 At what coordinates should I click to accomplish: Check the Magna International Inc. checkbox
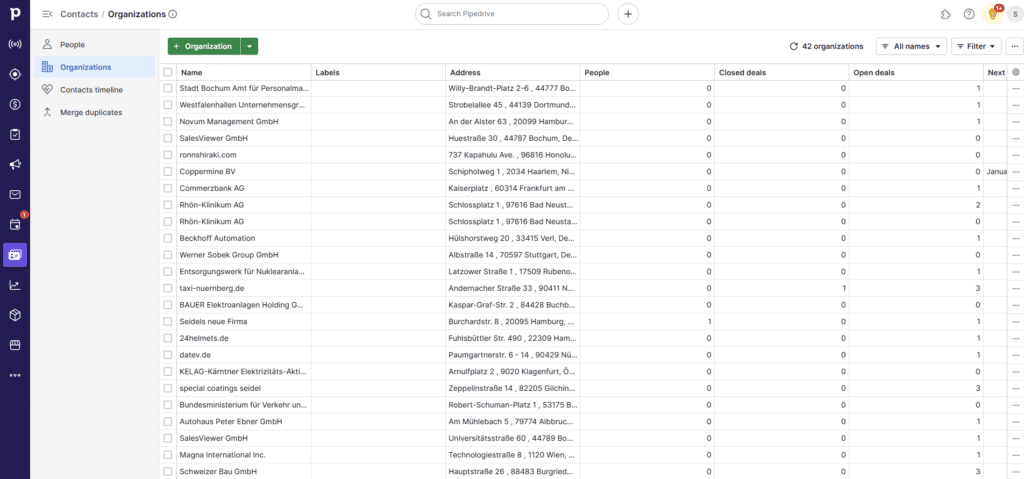[168, 455]
